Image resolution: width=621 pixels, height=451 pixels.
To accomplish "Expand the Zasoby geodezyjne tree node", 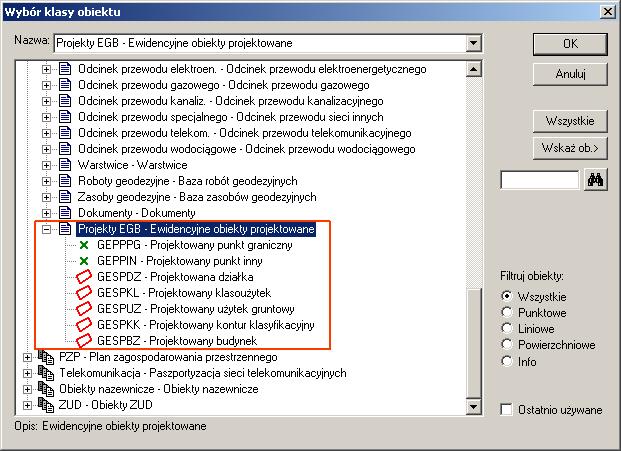I will [46, 197].
